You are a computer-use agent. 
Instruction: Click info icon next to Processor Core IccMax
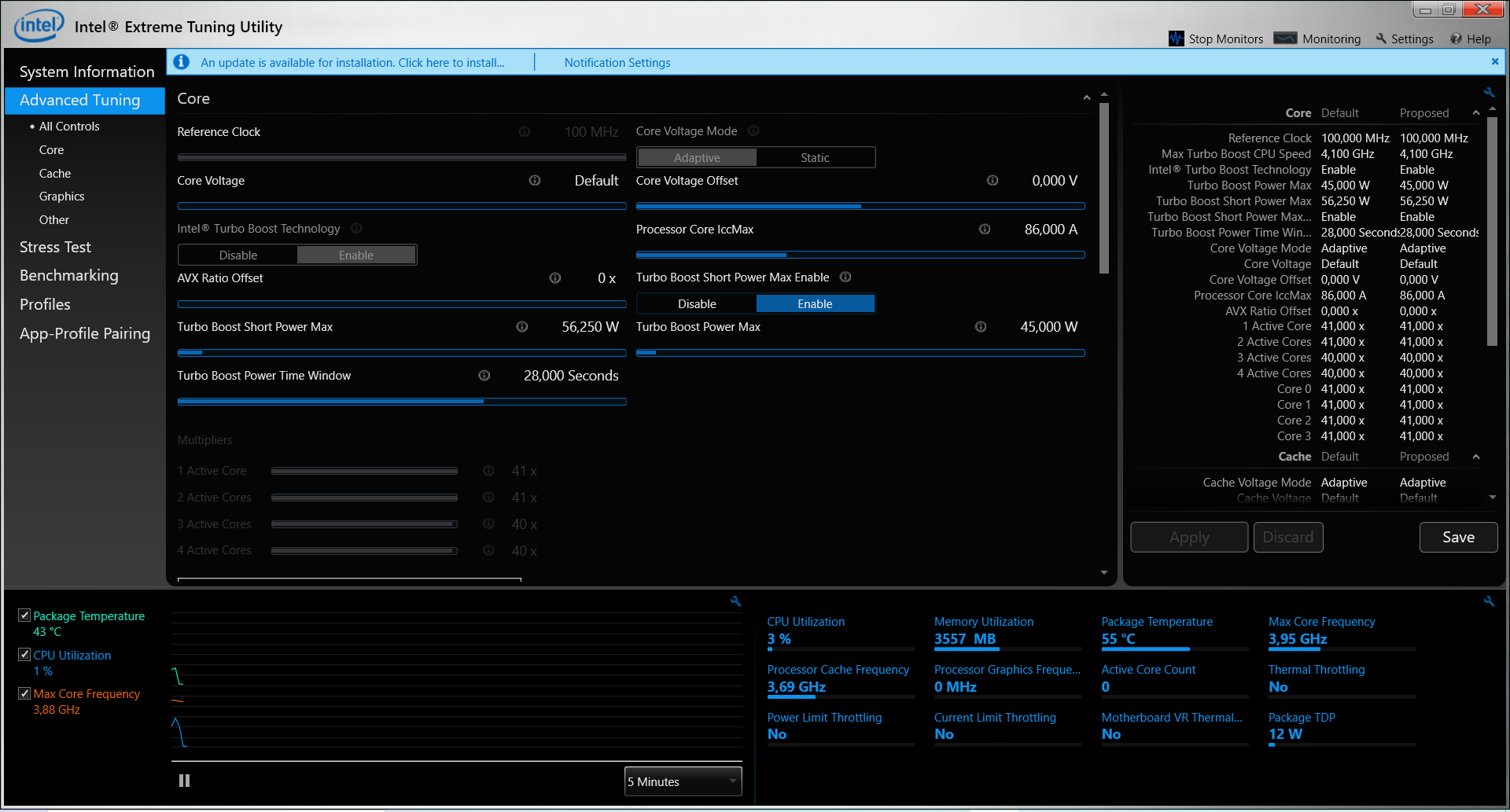pos(985,230)
